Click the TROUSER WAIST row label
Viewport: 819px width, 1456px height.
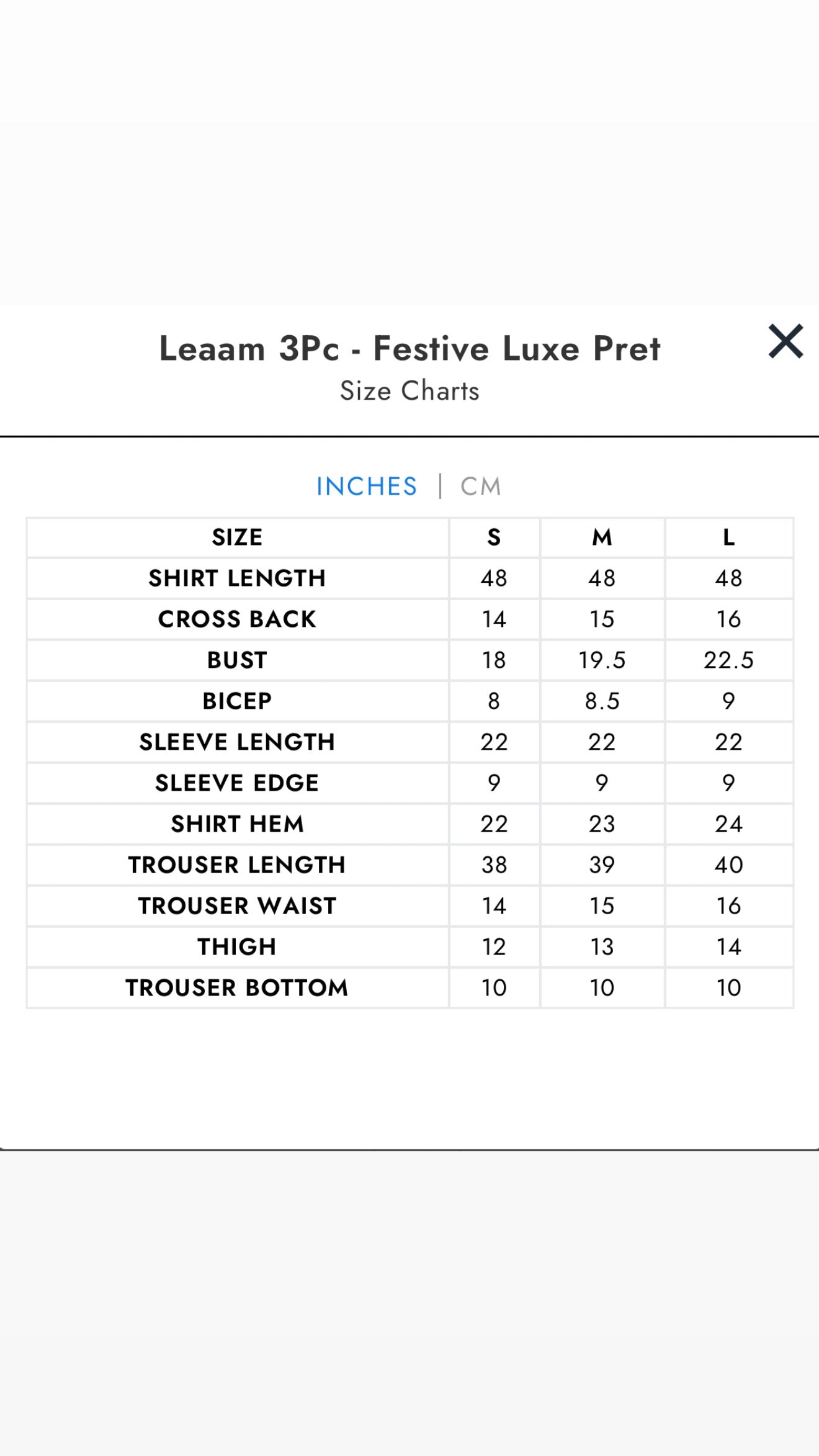click(238, 906)
